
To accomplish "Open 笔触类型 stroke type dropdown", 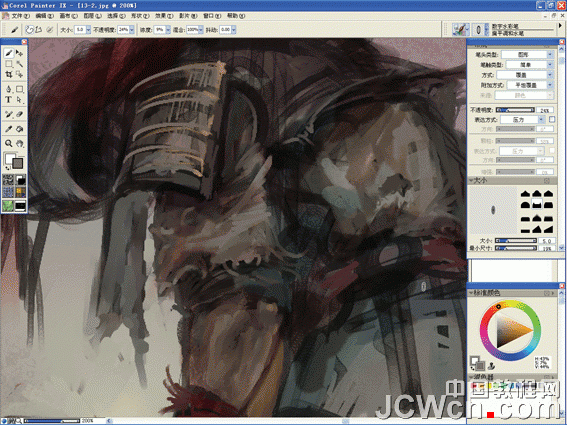I will [x=529, y=65].
